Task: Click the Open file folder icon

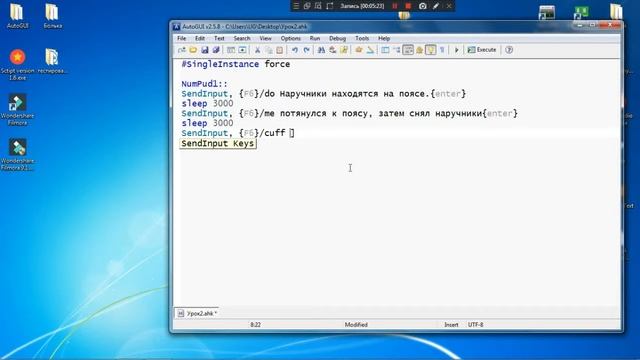Action: (x=193, y=50)
